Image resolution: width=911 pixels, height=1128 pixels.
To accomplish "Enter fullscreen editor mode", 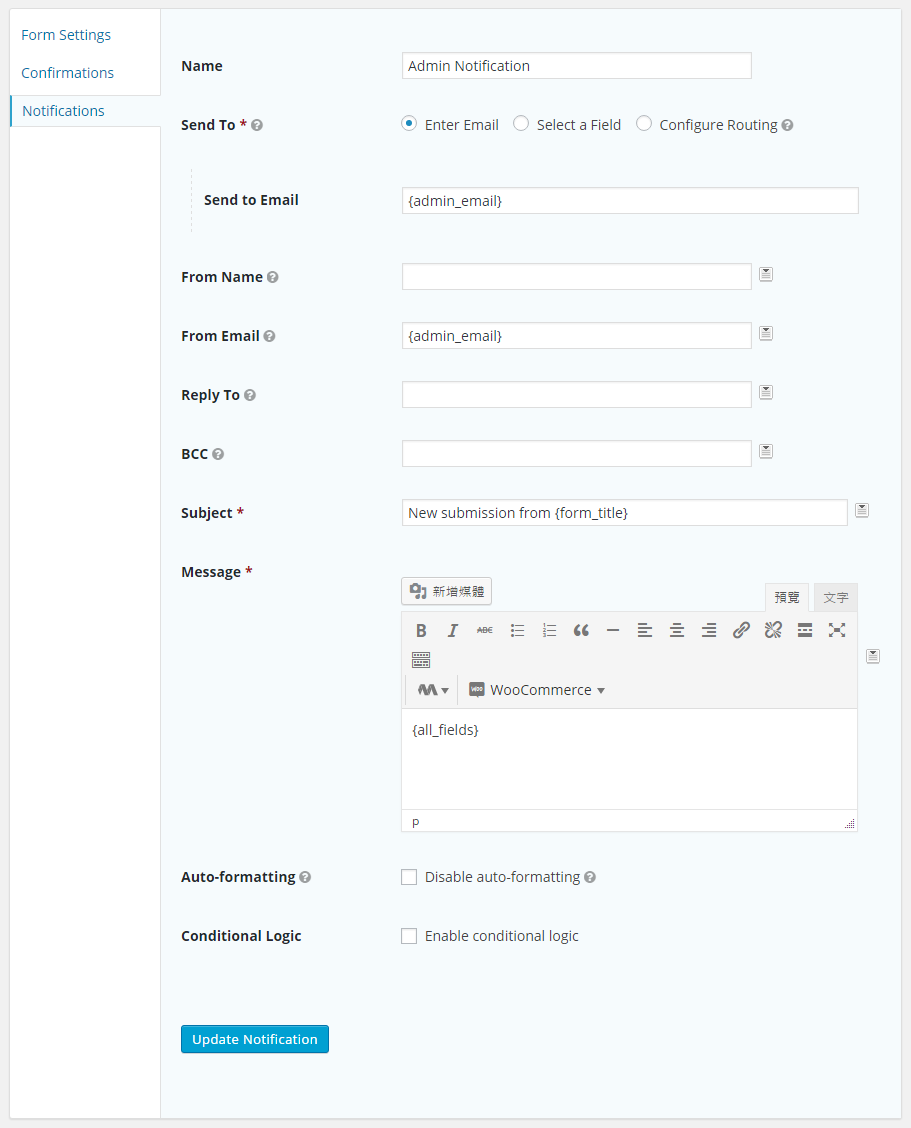I will 837,630.
